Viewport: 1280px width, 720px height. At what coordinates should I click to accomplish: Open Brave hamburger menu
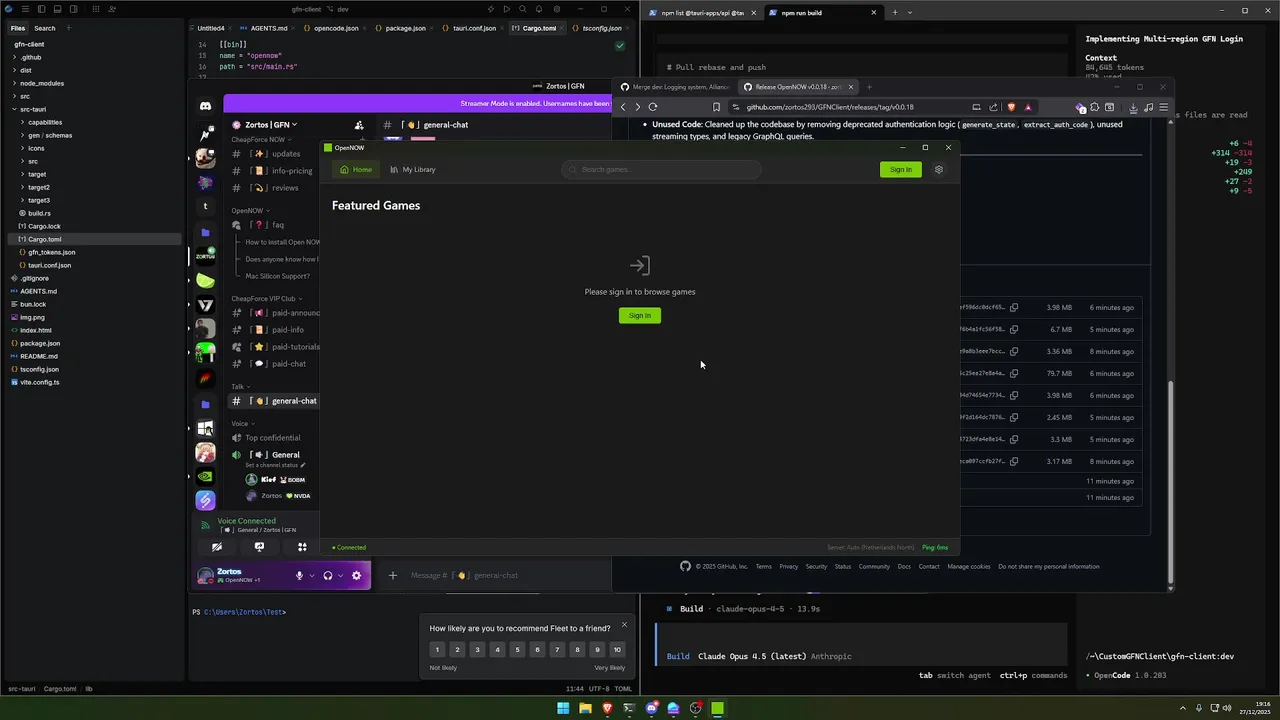[1163, 107]
